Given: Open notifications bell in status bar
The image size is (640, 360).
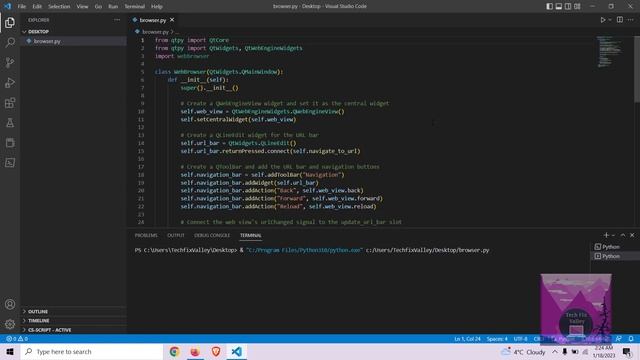Looking at the screenshot, I should pos(631,339).
